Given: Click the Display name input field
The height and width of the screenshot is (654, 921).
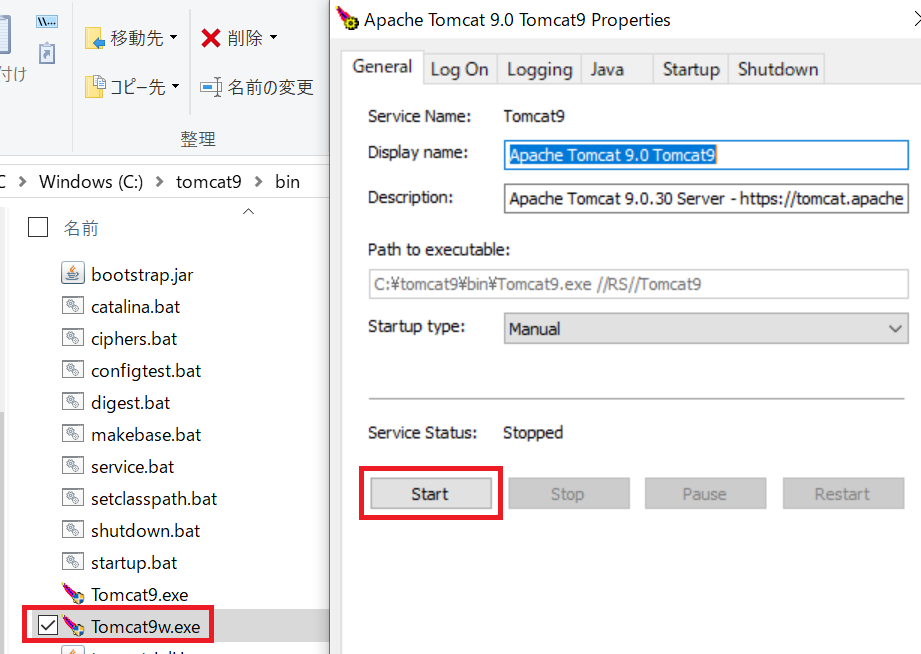Looking at the screenshot, I should (x=706, y=155).
